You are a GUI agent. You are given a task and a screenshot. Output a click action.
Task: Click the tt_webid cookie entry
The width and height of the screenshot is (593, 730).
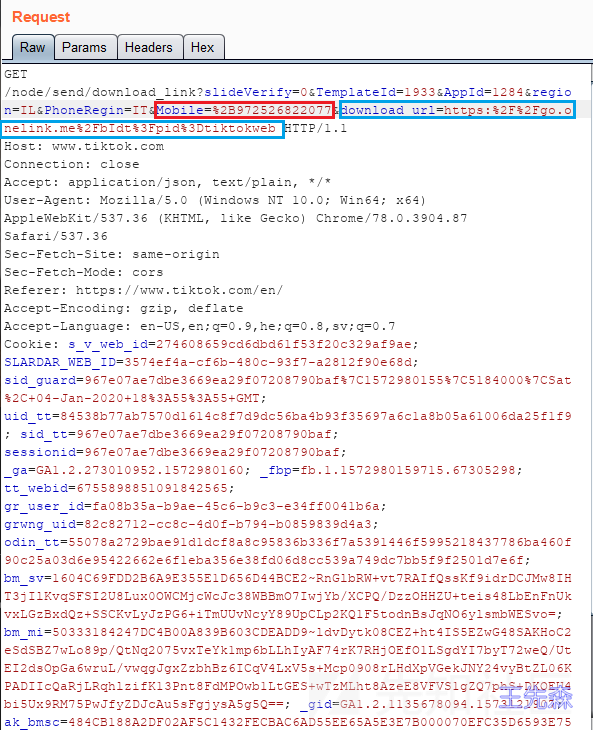[x=119, y=488]
